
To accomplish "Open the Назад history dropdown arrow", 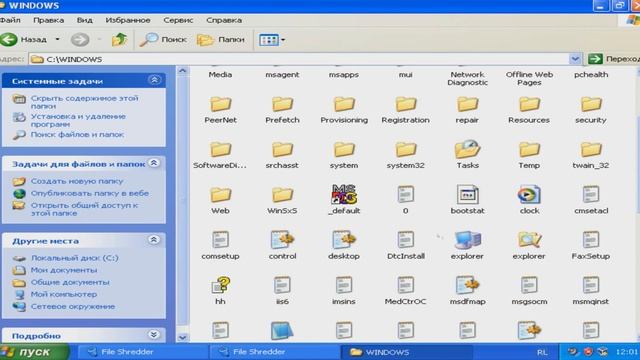I will 58,40.
